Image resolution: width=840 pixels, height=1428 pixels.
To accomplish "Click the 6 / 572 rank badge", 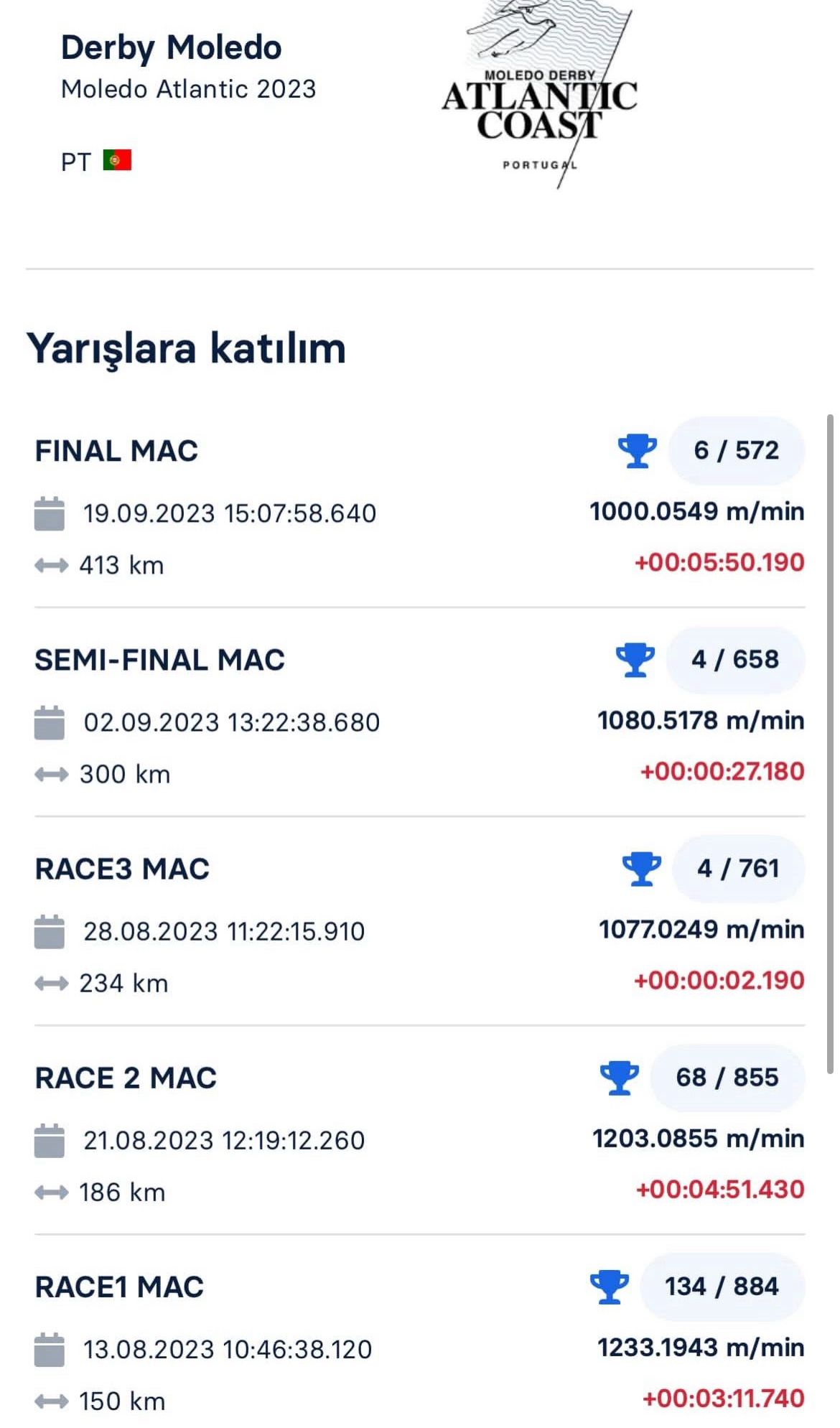I will [736, 451].
